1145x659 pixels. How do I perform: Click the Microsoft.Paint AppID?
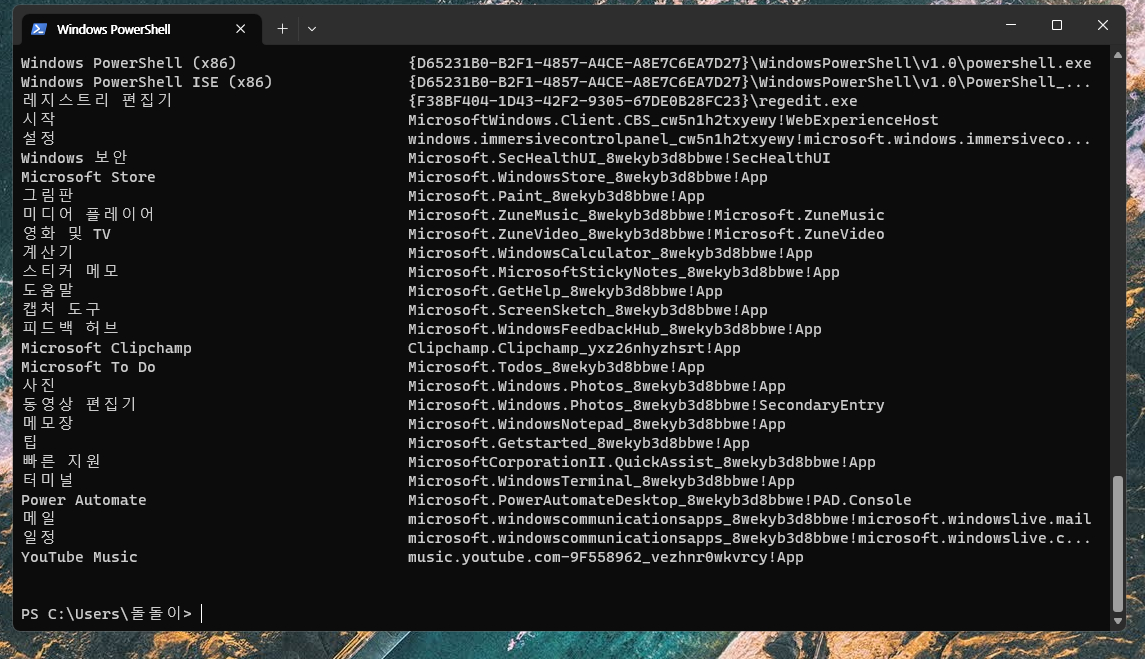click(556, 196)
